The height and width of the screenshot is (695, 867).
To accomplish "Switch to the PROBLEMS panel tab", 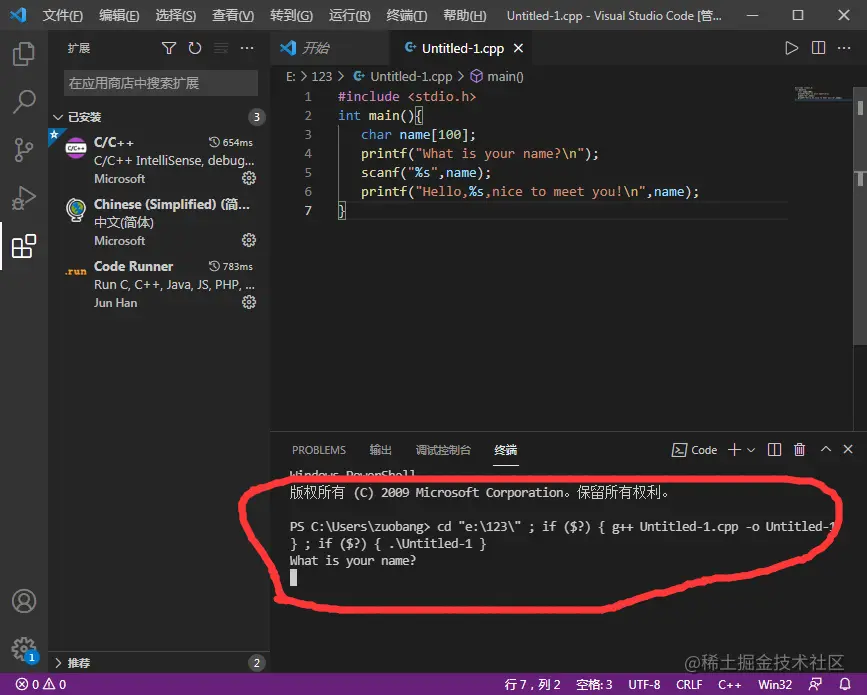I will pos(318,450).
